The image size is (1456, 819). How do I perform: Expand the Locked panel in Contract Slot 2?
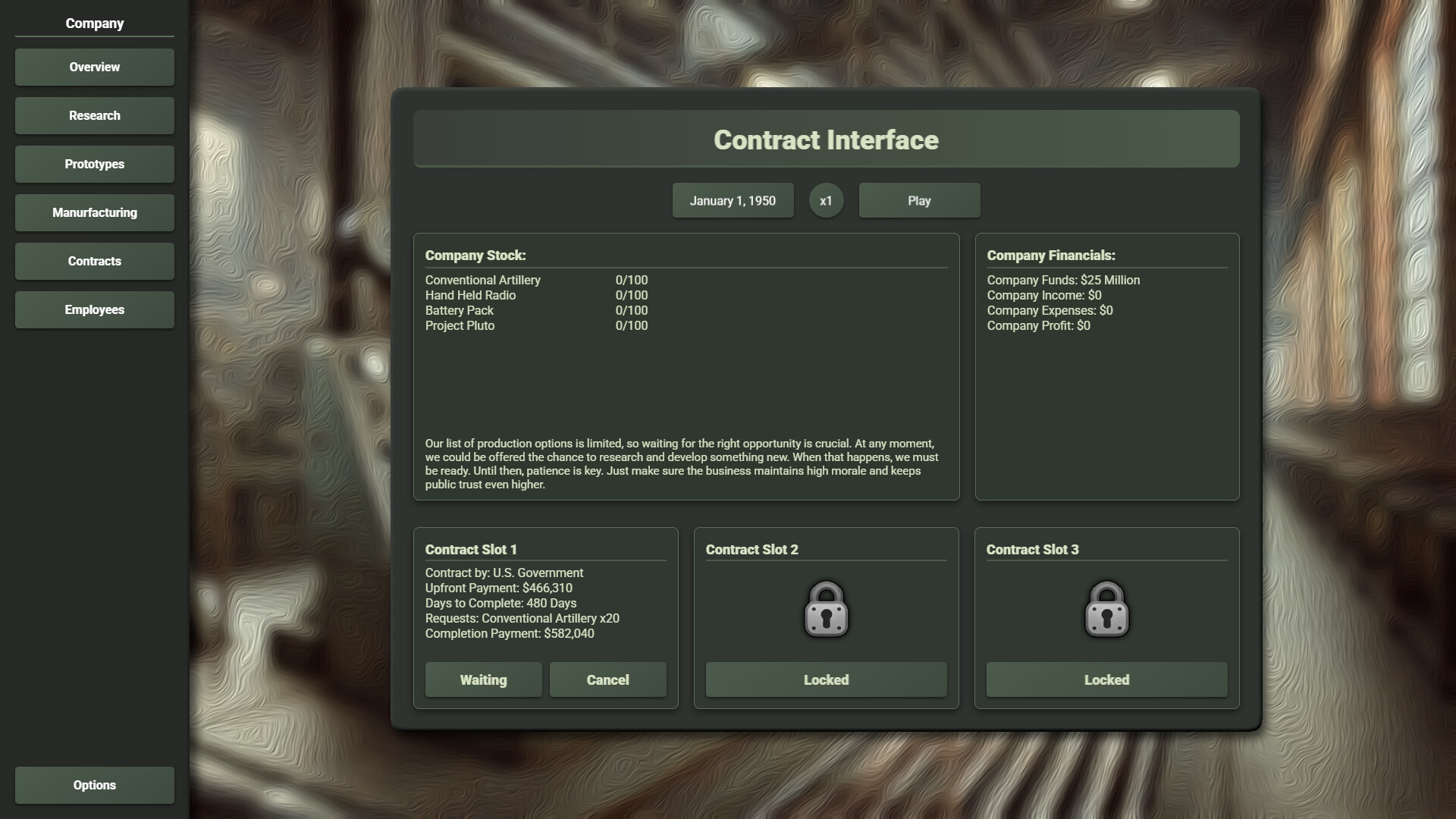tap(826, 679)
